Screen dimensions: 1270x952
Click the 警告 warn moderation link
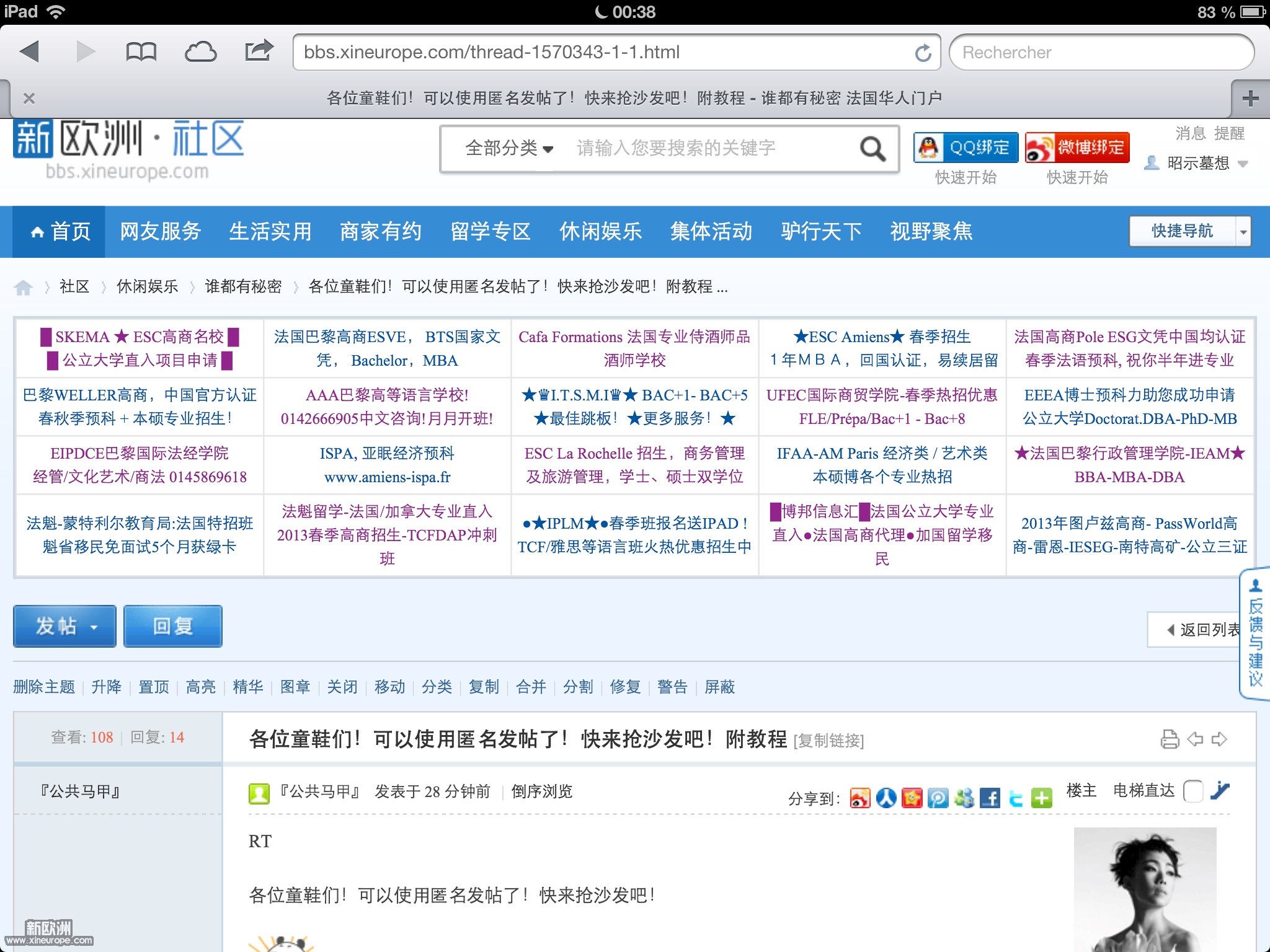[x=673, y=687]
